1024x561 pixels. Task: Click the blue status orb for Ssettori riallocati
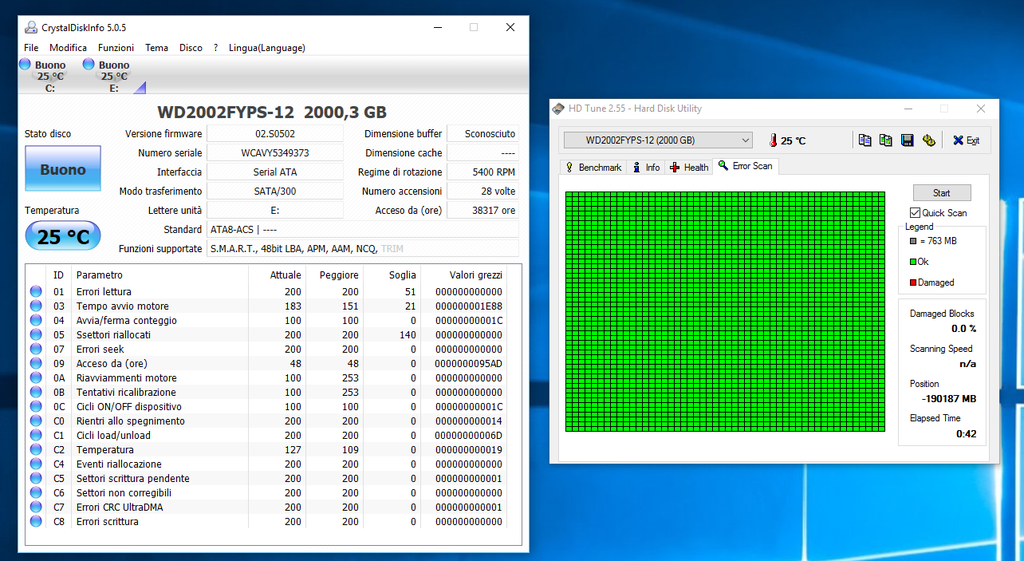tap(37, 335)
